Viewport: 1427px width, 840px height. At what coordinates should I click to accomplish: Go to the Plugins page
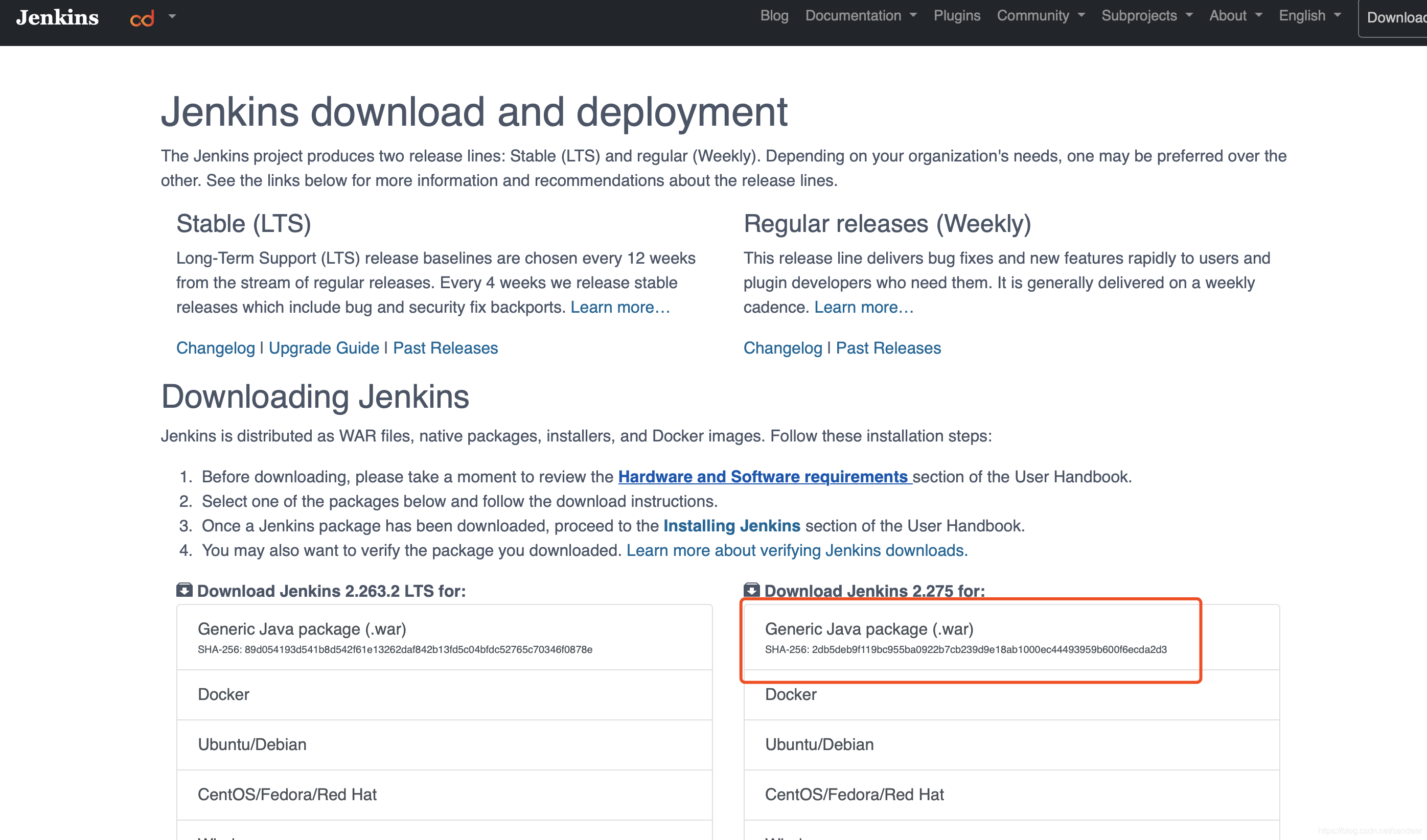(x=957, y=16)
